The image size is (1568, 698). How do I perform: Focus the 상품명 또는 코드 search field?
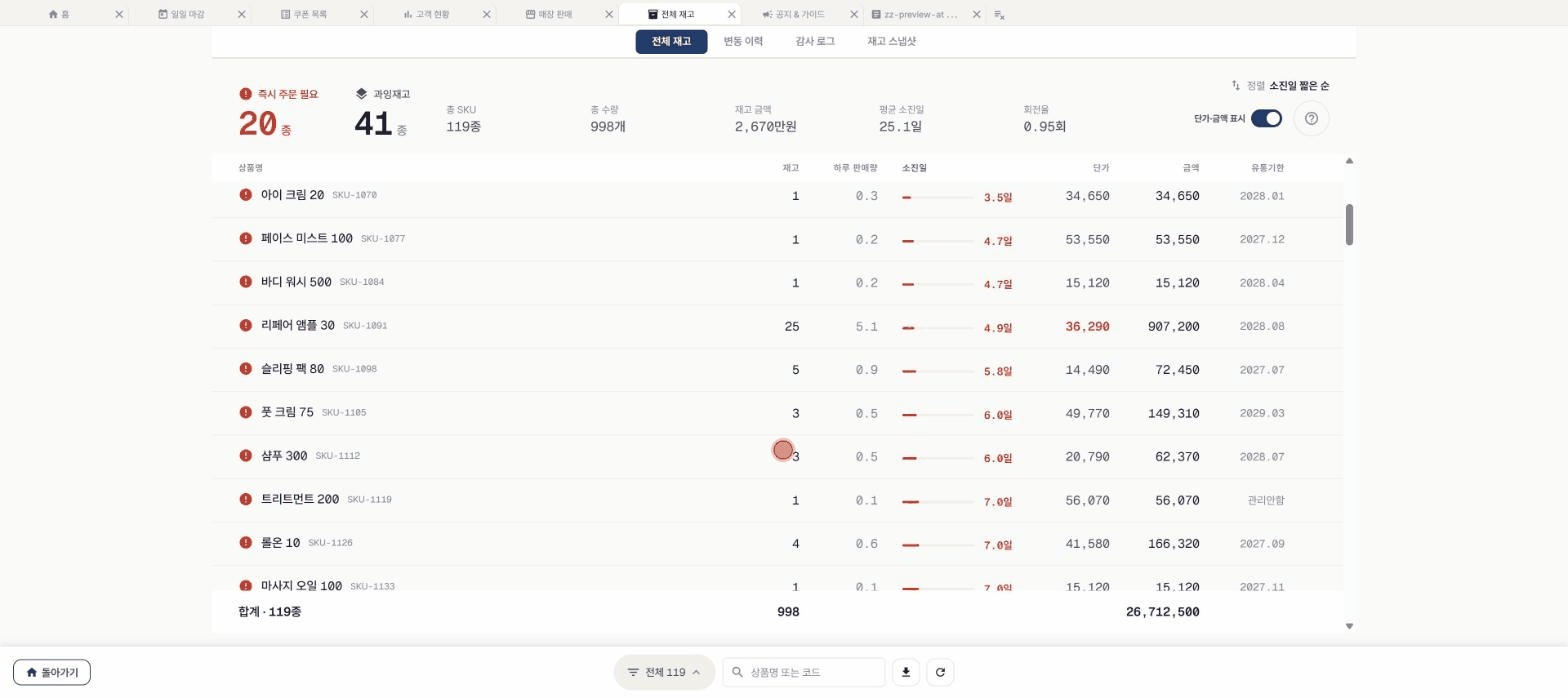804,672
